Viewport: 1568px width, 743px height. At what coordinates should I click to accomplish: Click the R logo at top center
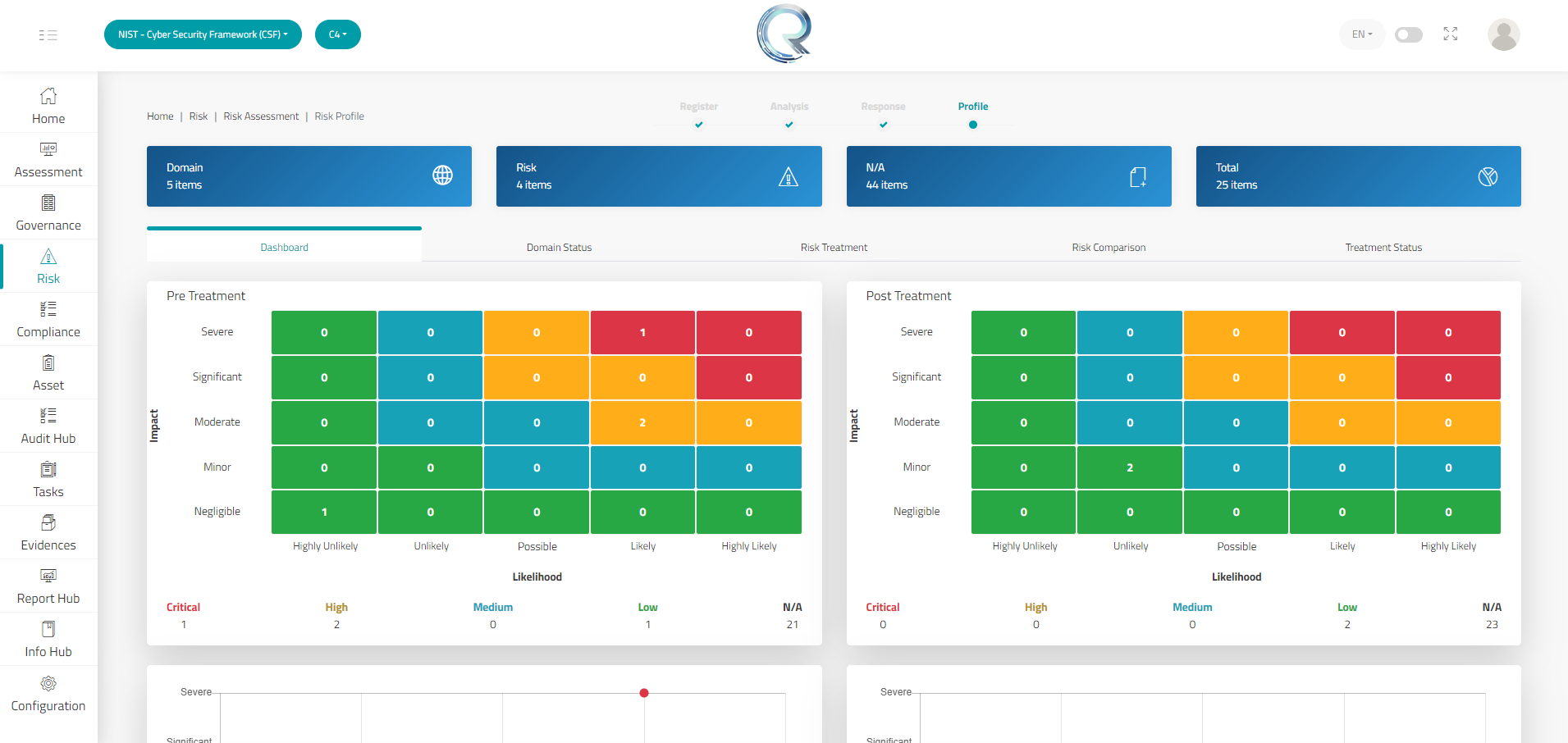pos(784,34)
